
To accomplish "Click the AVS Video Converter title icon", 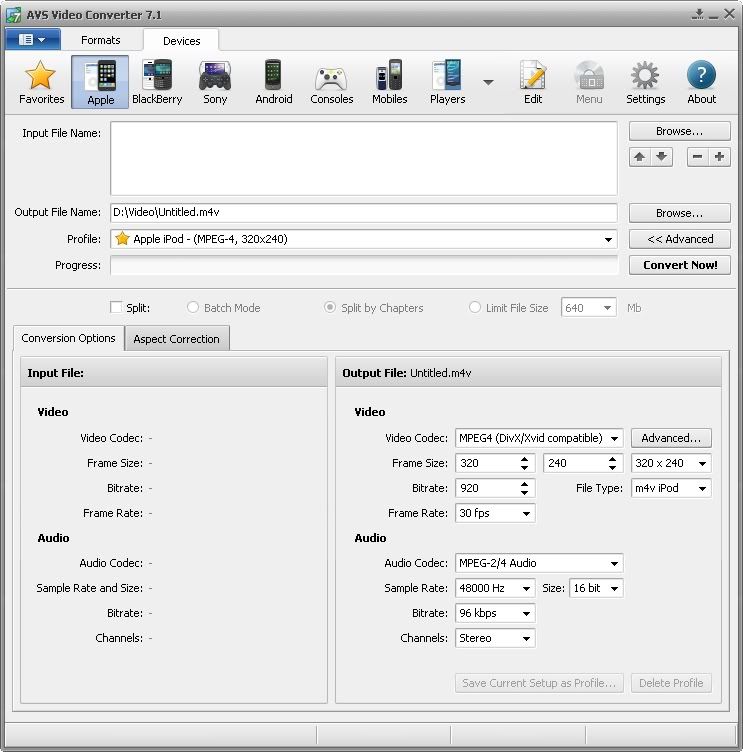I will (13, 15).
